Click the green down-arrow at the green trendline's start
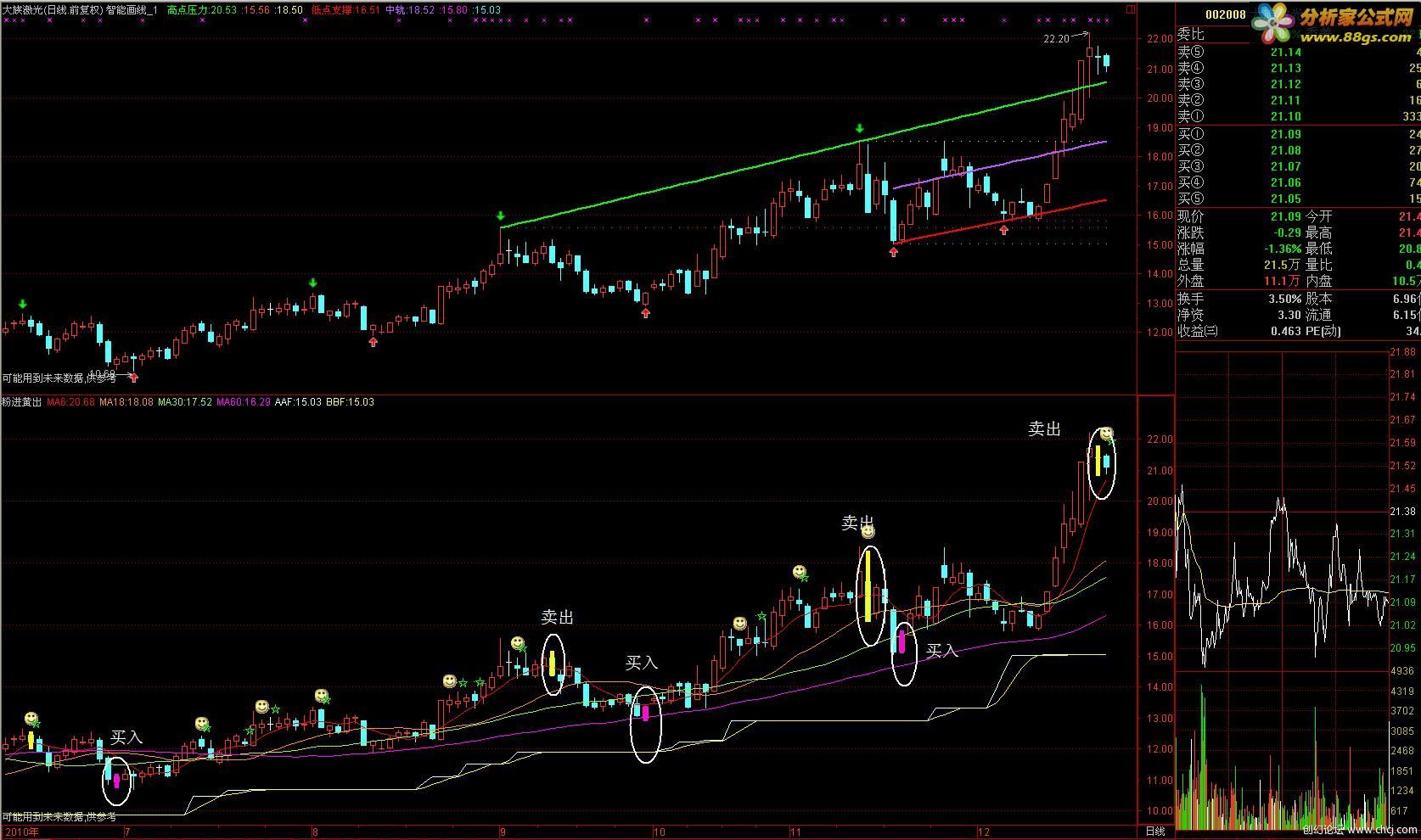The image size is (1421, 840). 501,216
